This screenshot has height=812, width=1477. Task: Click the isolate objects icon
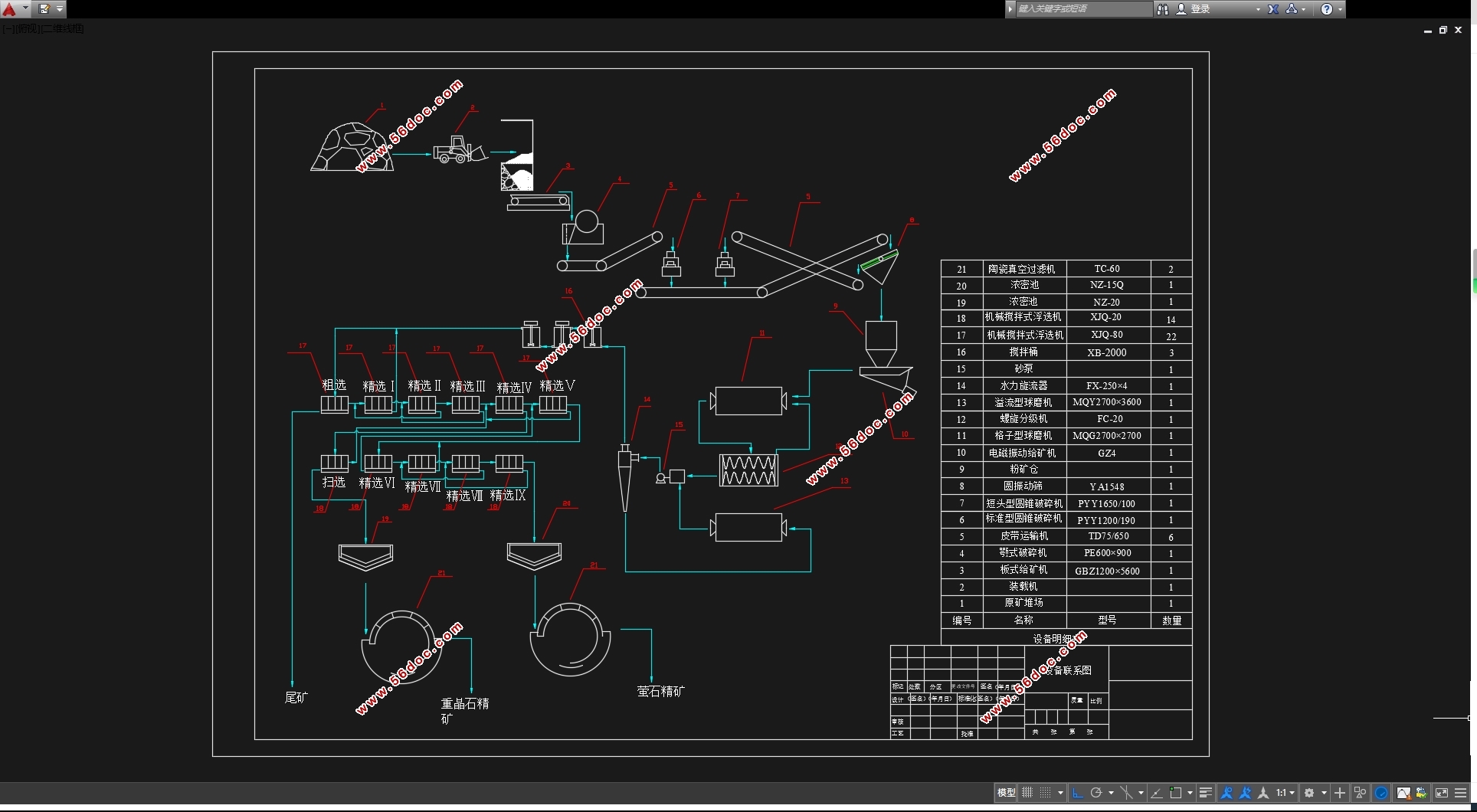pyautogui.click(x=1361, y=793)
